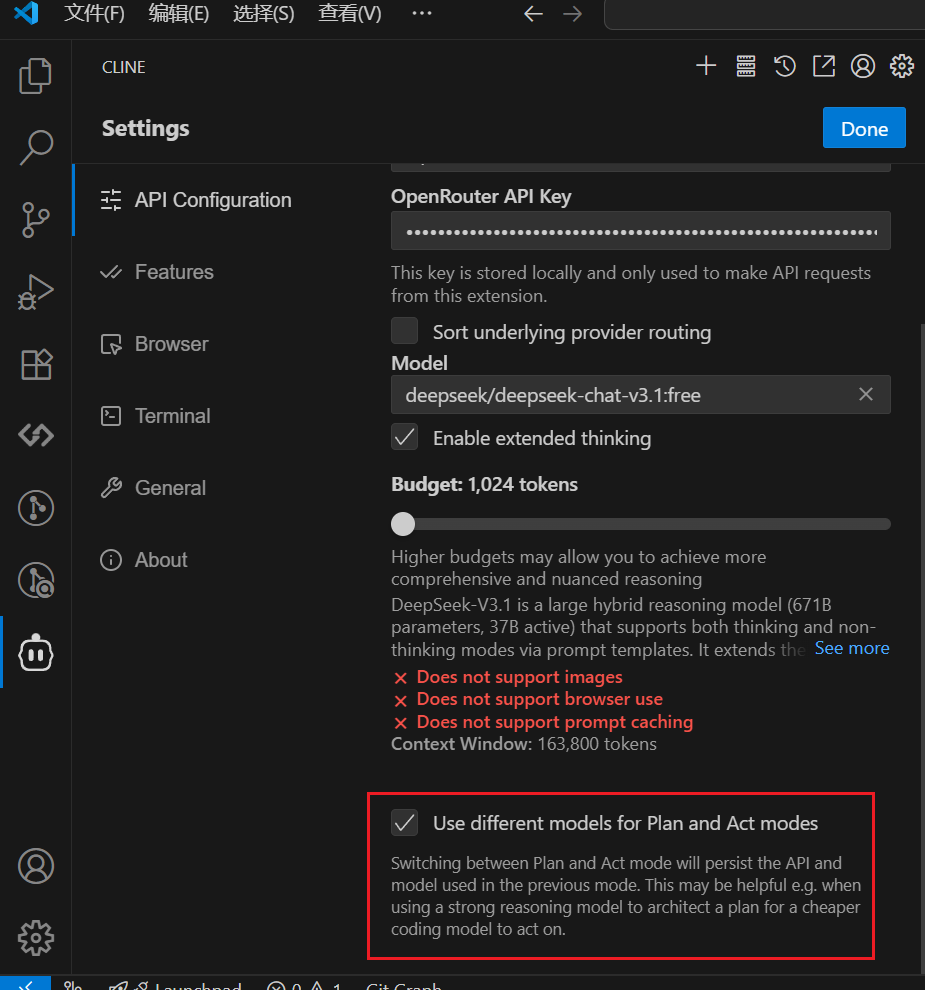The height and width of the screenshot is (990, 925).
Task: Toggle Sort underlying provider routing checkbox
Action: pos(404,331)
